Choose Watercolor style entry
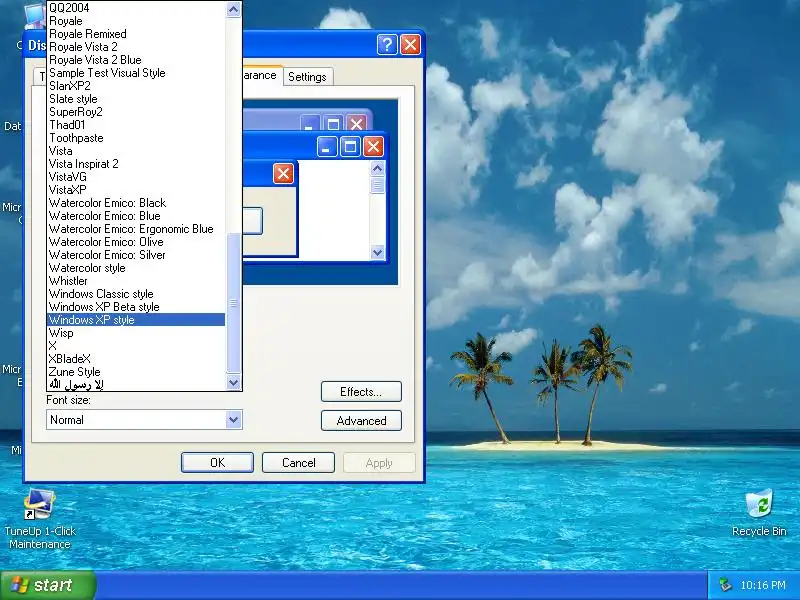Image resolution: width=800 pixels, height=600 pixels. click(136, 268)
